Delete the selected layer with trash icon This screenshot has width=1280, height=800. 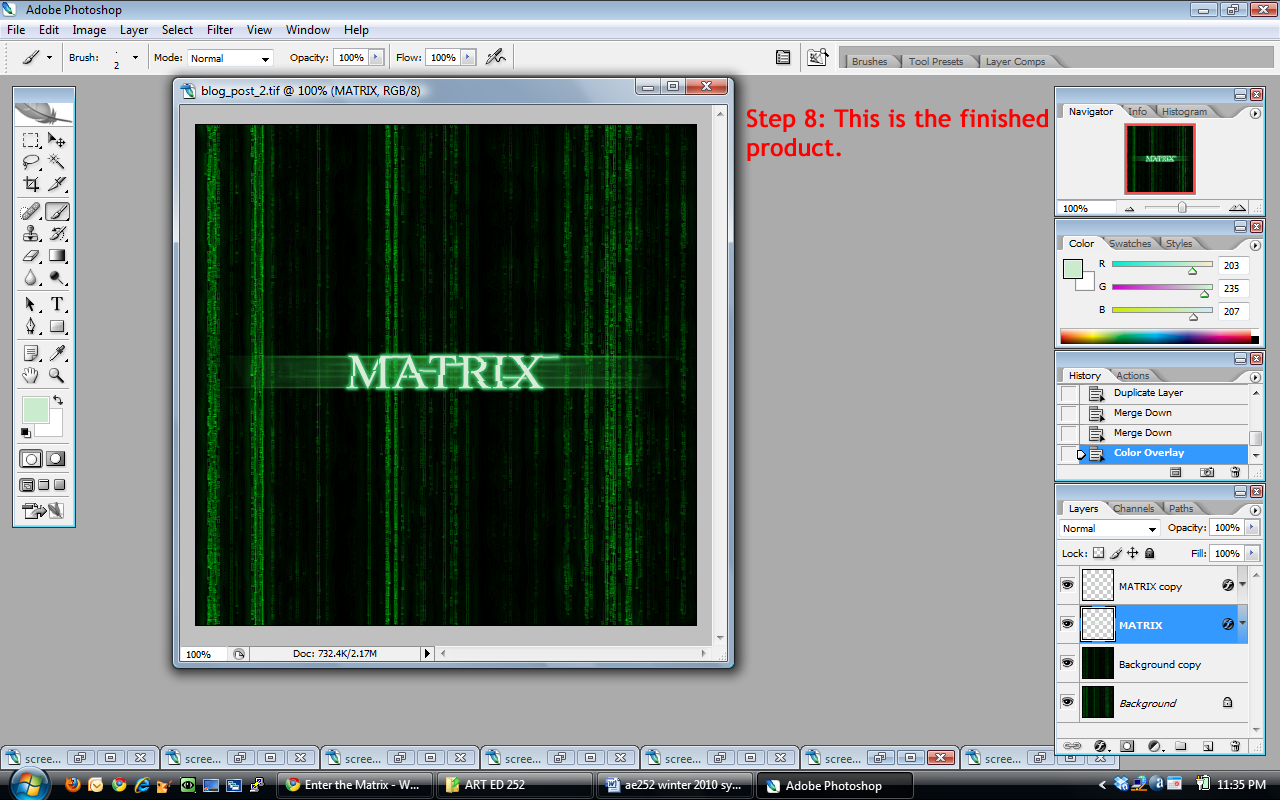[1235, 746]
